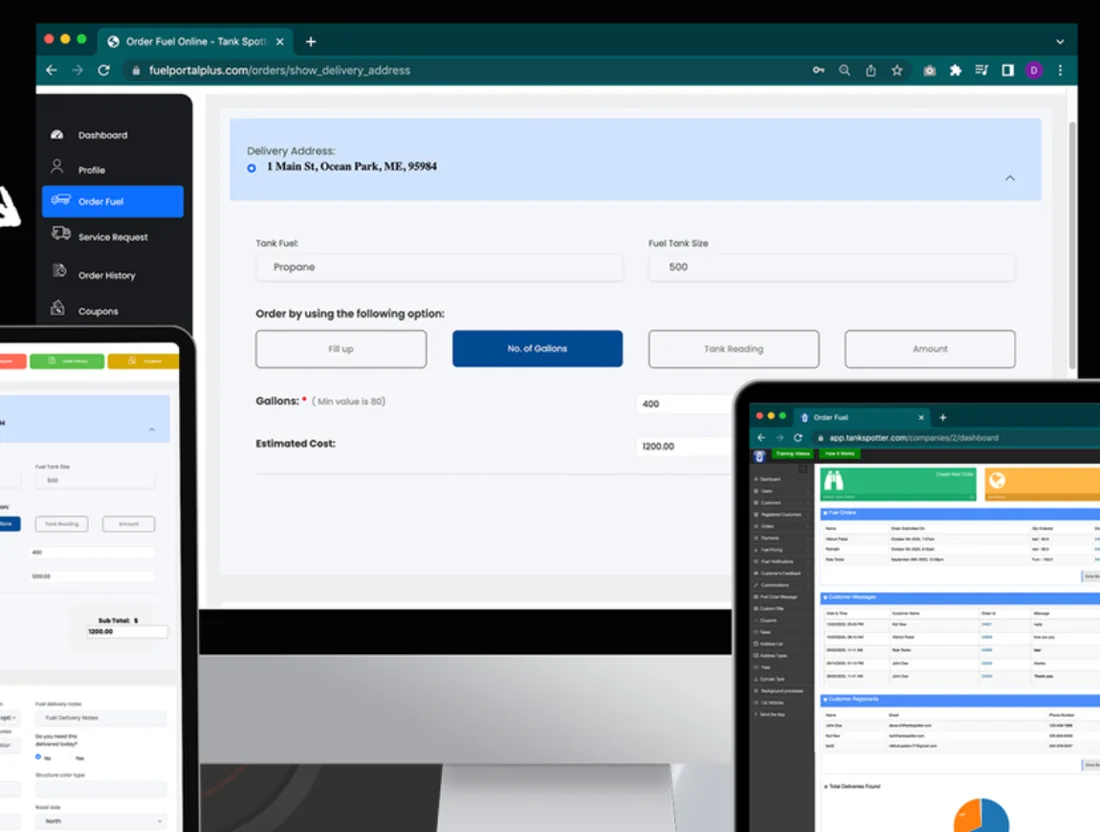Image resolution: width=1100 pixels, height=832 pixels.
Task: Open Coupons in the portal sidebar
Action: point(86,310)
